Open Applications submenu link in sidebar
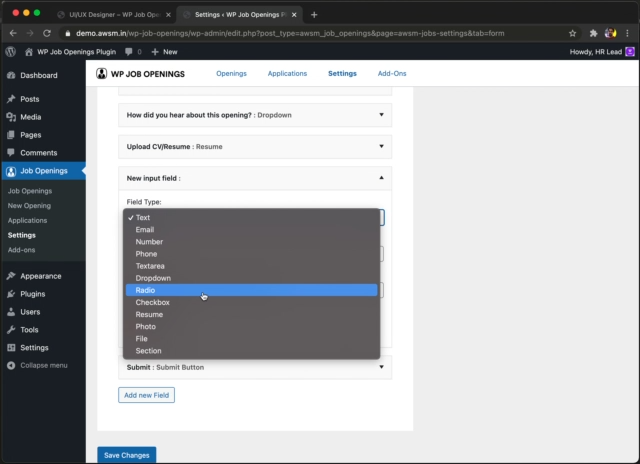This screenshot has width=640, height=464. pyautogui.click(x=27, y=220)
